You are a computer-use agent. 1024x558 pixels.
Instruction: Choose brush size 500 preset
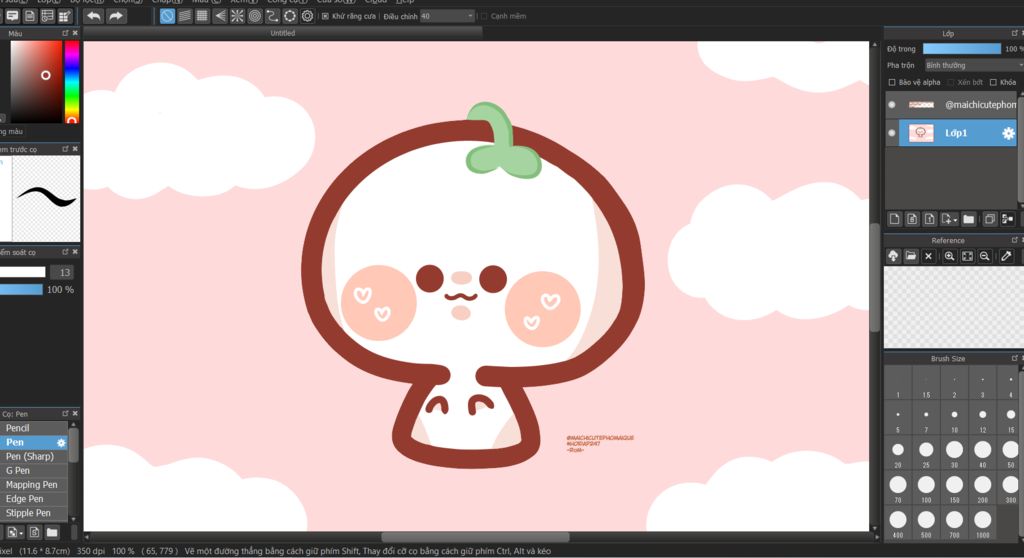click(x=926, y=523)
